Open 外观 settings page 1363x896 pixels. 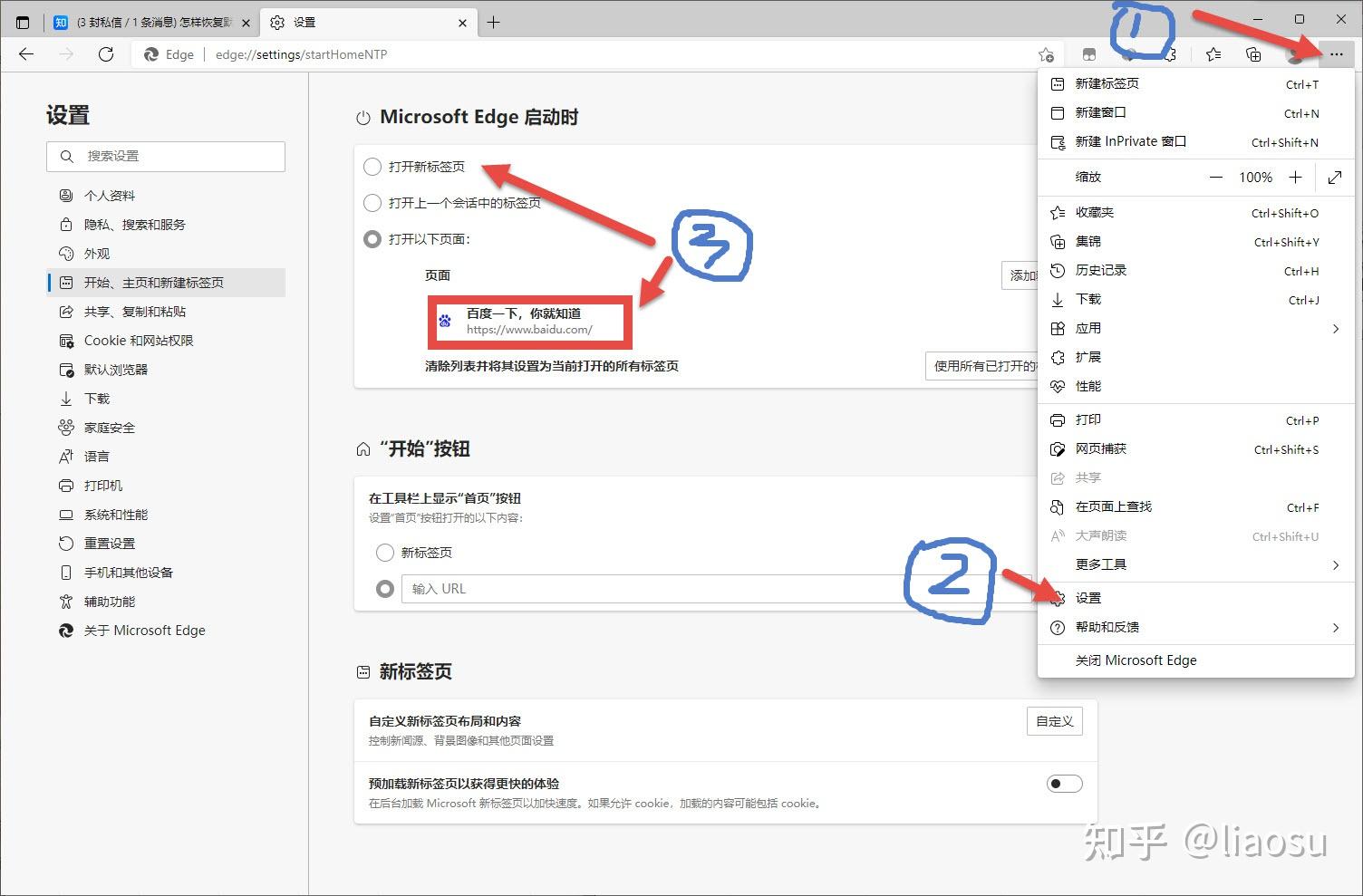166,254
